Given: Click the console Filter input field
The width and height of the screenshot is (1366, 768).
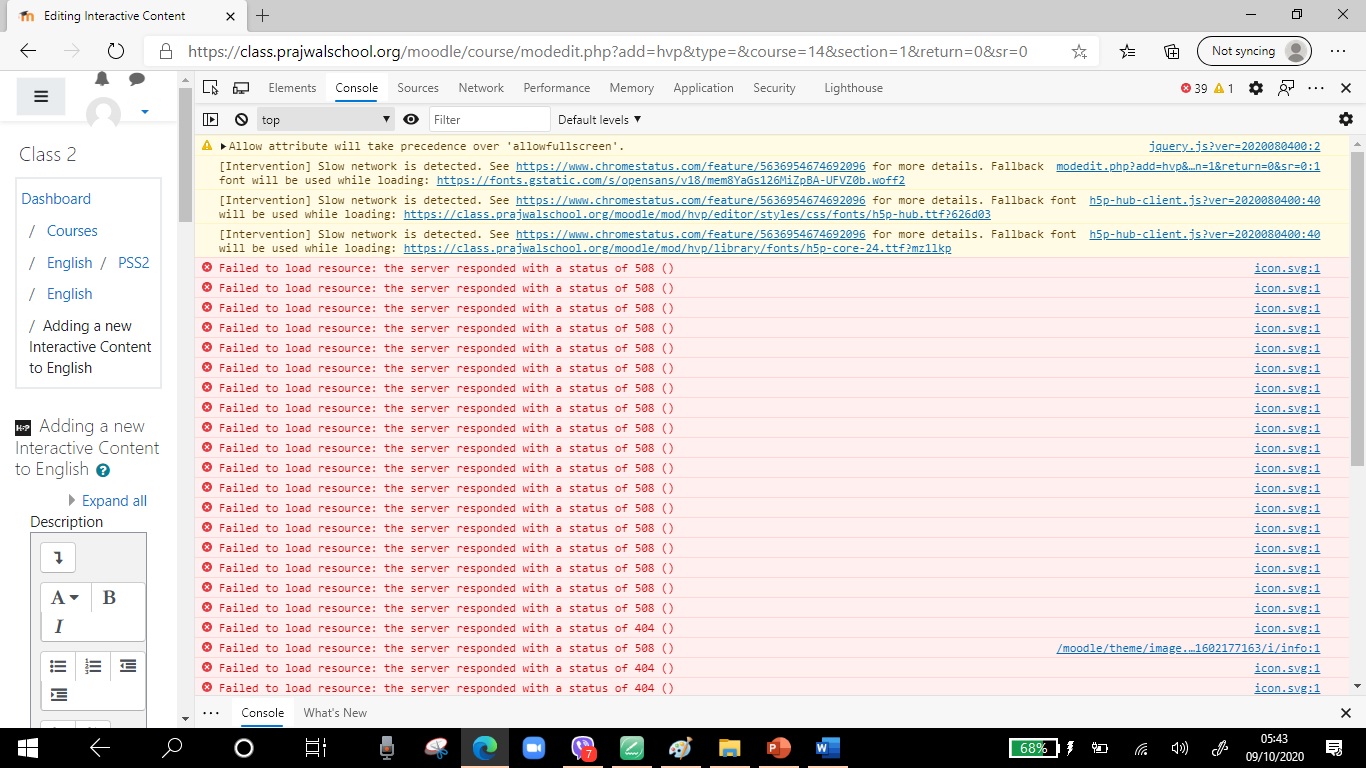Looking at the screenshot, I should [x=490, y=119].
